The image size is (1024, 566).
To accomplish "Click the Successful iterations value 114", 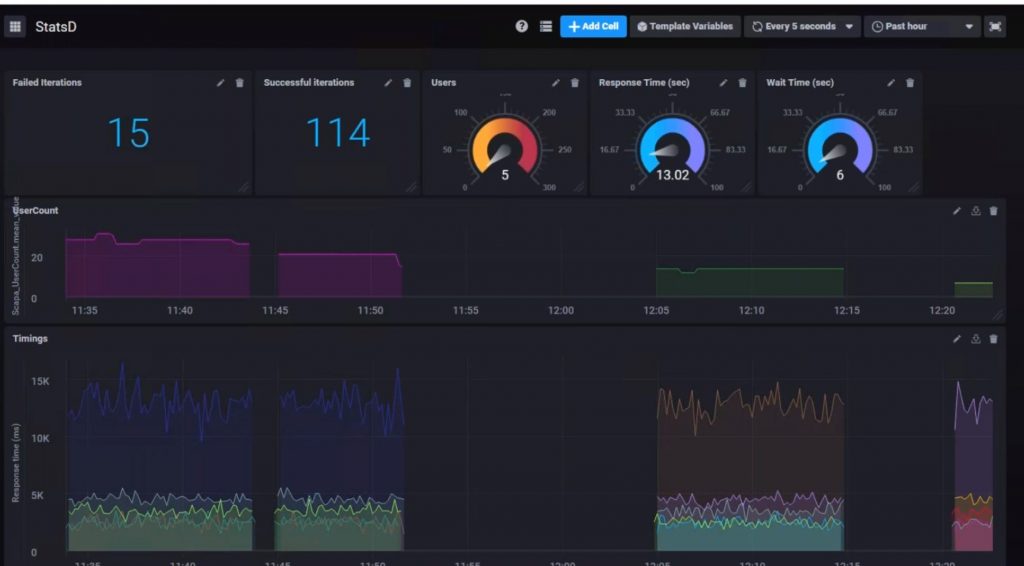I will (338, 133).
